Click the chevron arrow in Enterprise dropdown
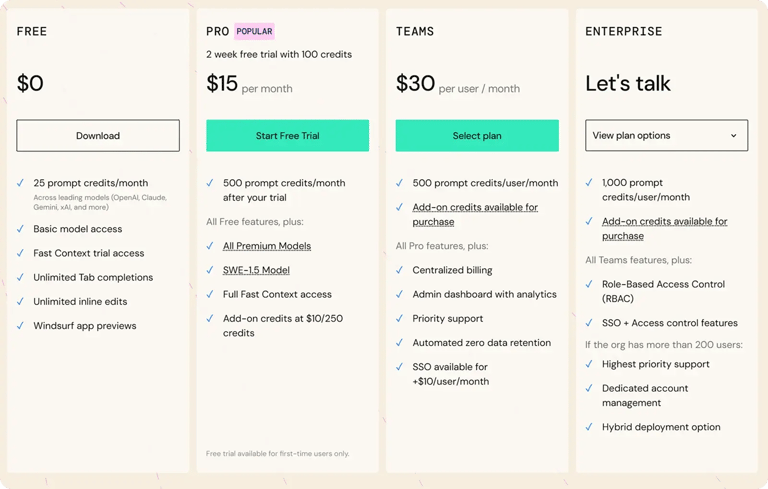 tap(733, 136)
